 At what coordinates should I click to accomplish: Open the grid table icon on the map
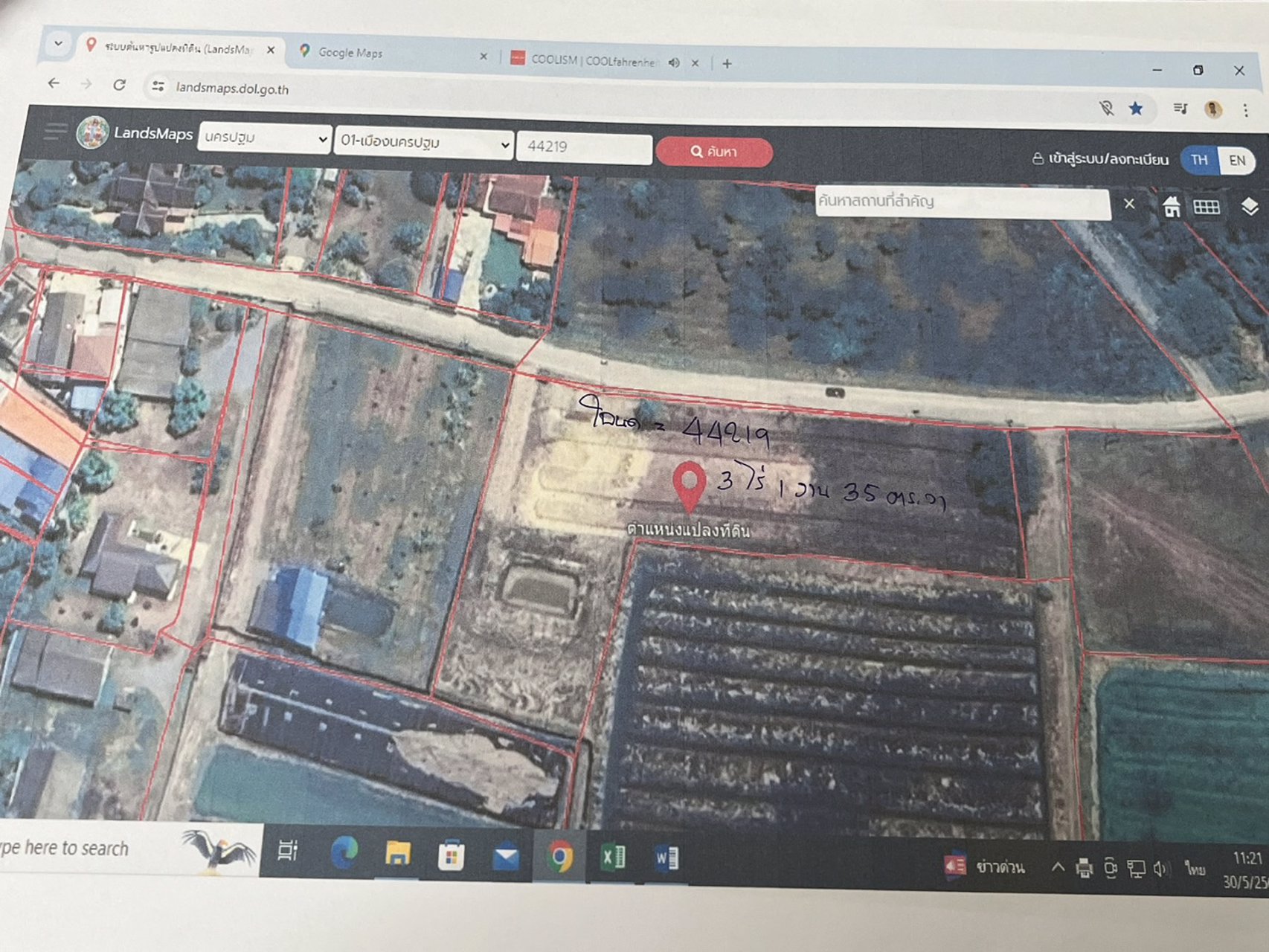point(1207,207)
